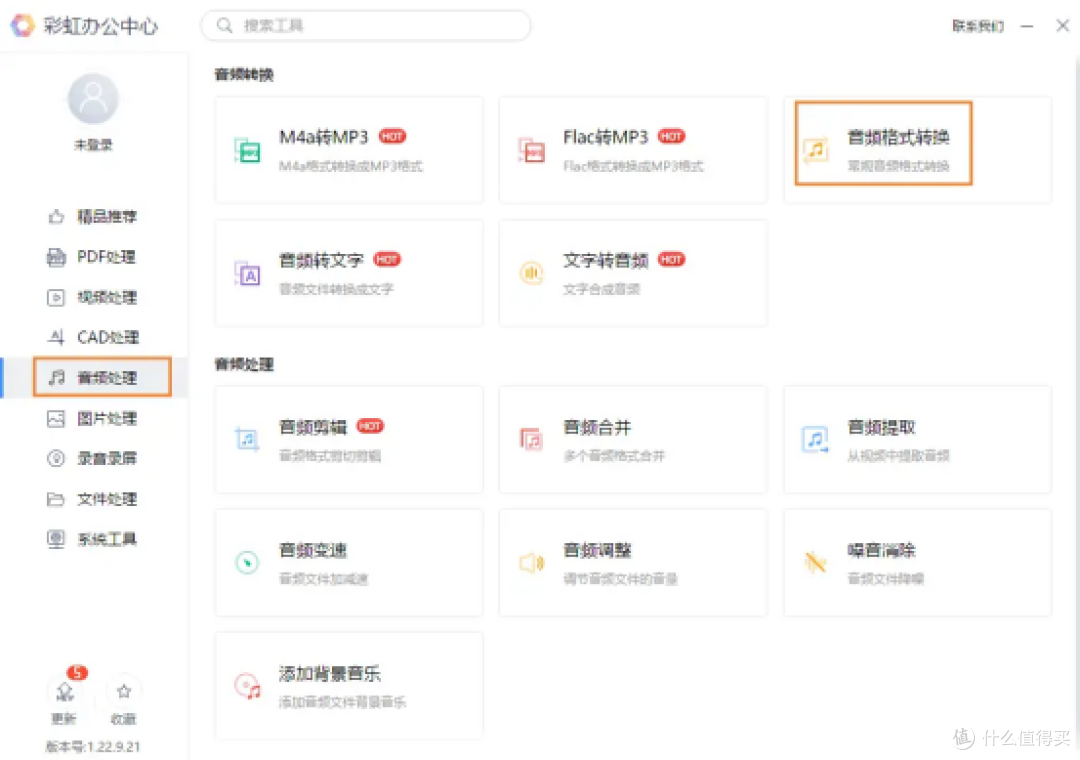This screenshot has height=760, width=1080.
Task: Click the orange 音频格式转换 icon
Action: 816,150
